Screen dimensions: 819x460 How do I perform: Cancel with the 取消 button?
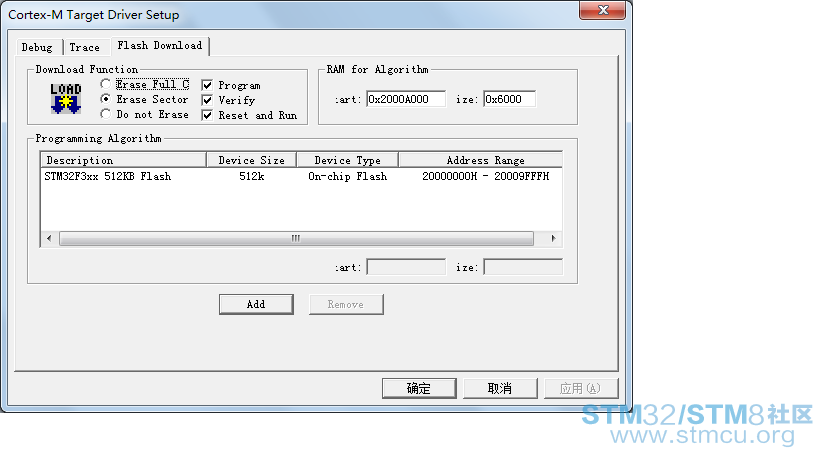pos(500,388)
